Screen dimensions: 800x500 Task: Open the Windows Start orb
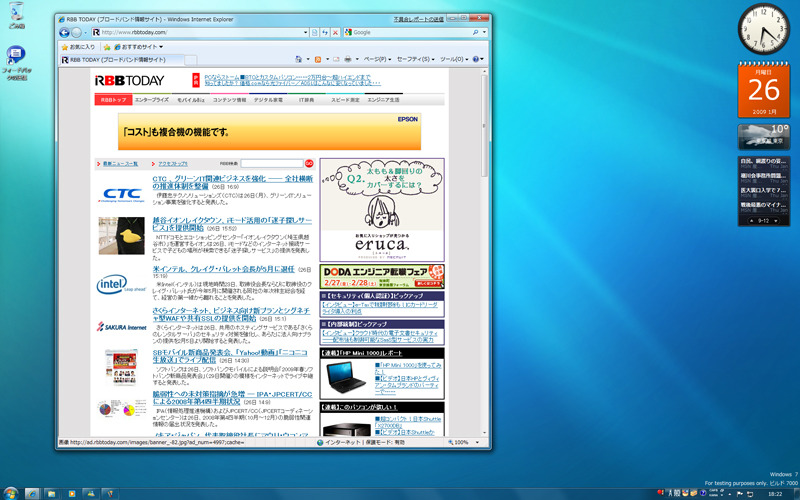[10, 493]
